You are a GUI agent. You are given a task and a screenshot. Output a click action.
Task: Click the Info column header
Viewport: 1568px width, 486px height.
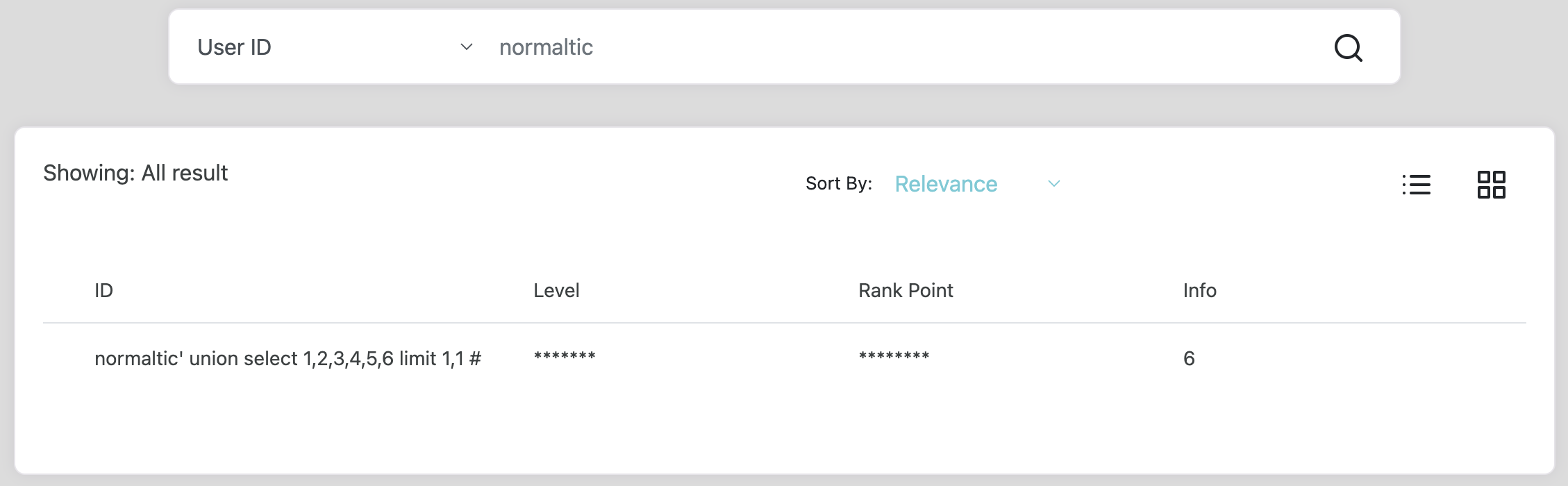1199,290
